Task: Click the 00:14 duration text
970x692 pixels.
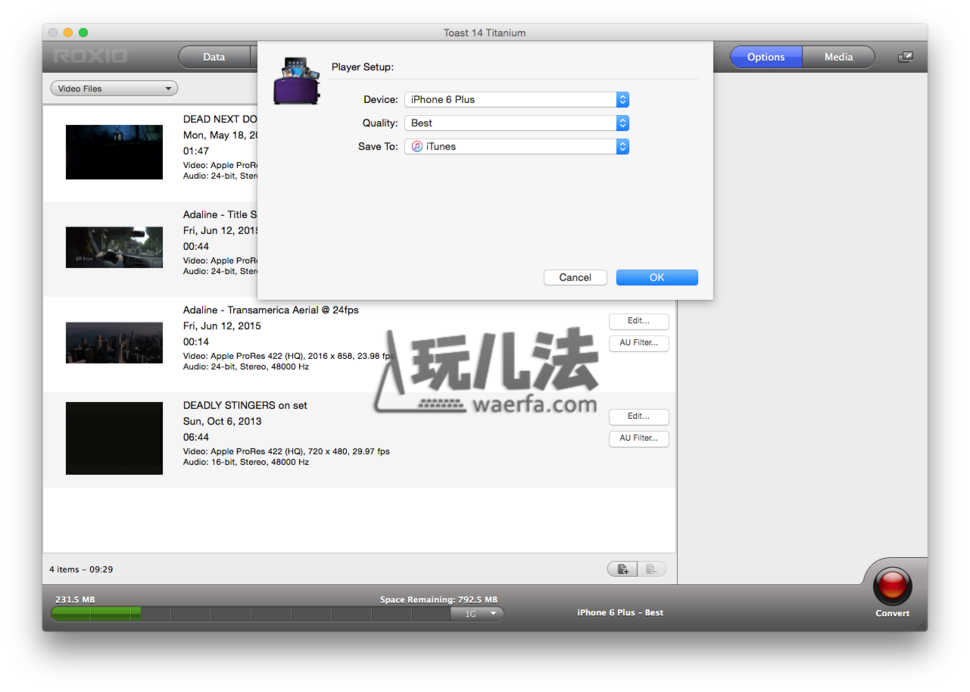Action: click(x=195, y=342)
